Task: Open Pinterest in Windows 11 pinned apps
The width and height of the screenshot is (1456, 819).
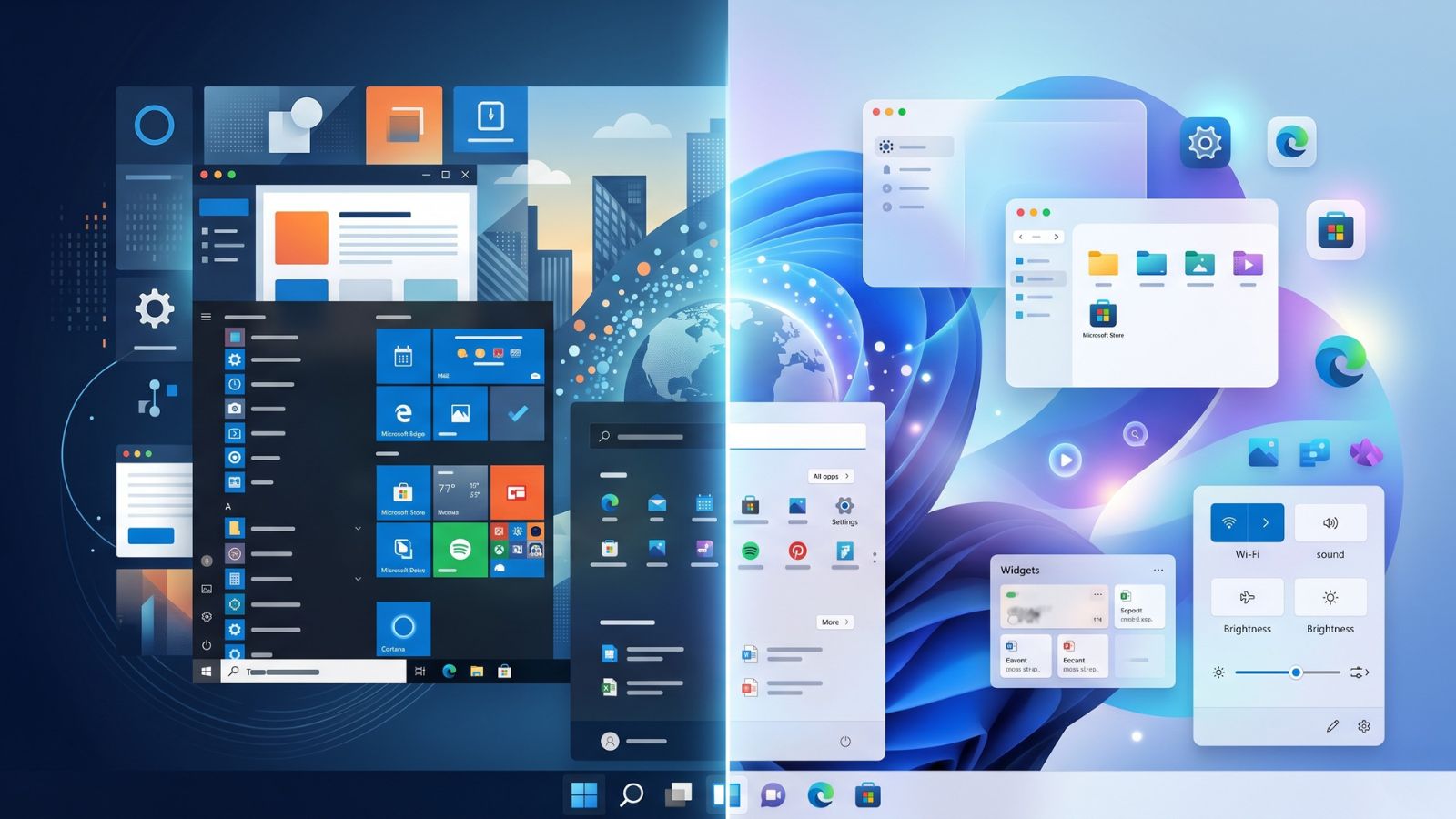Action: pyautogui.click(x=797, y=551)
